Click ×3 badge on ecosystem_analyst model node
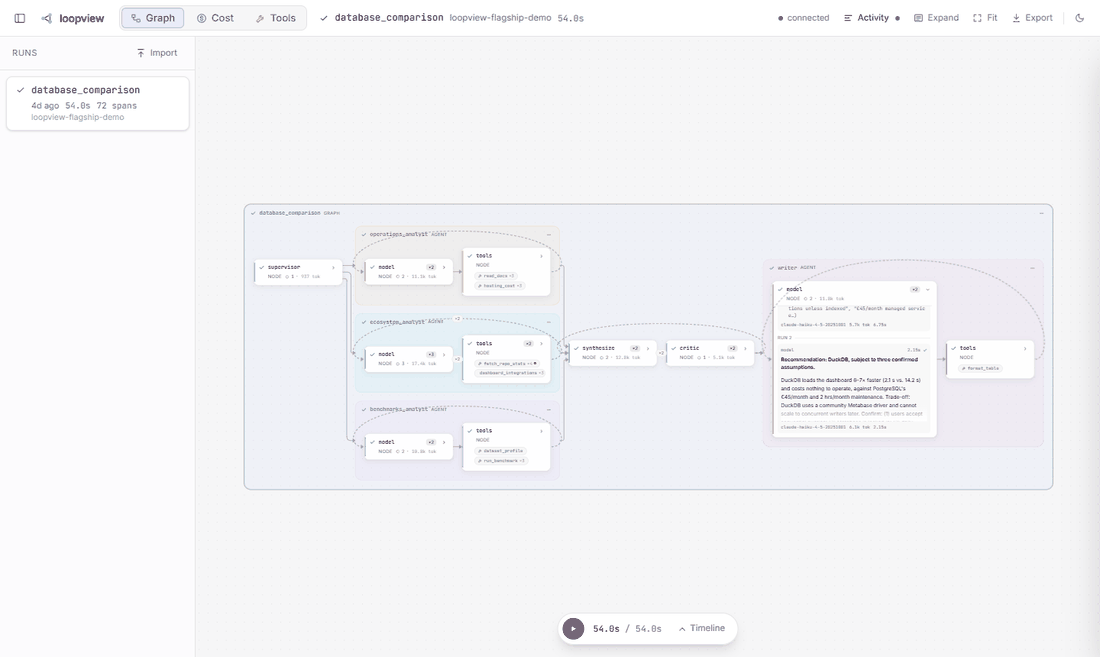 click(431, 354)
